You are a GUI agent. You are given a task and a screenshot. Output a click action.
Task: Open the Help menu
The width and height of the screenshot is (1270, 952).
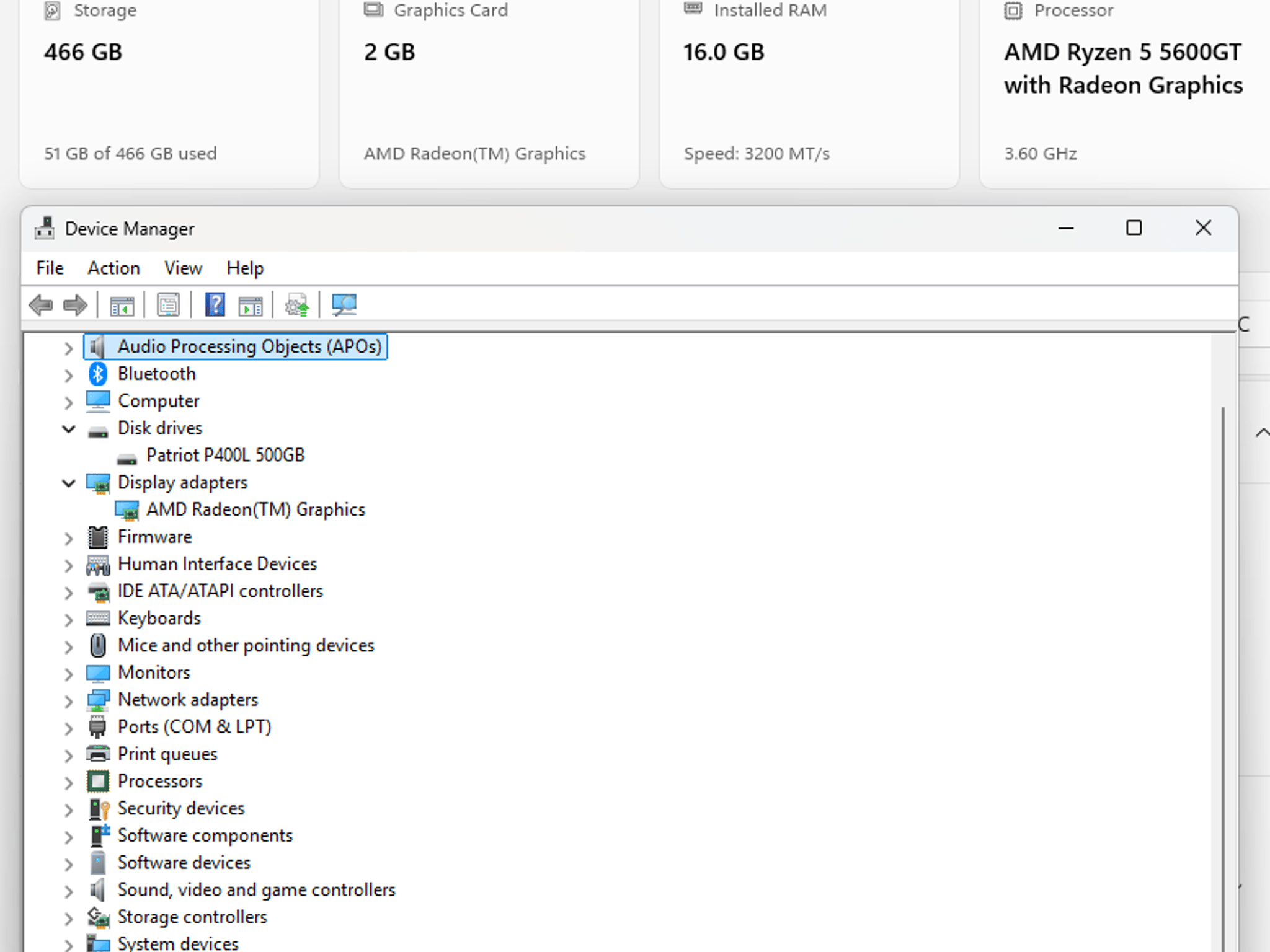click(245, 268)
